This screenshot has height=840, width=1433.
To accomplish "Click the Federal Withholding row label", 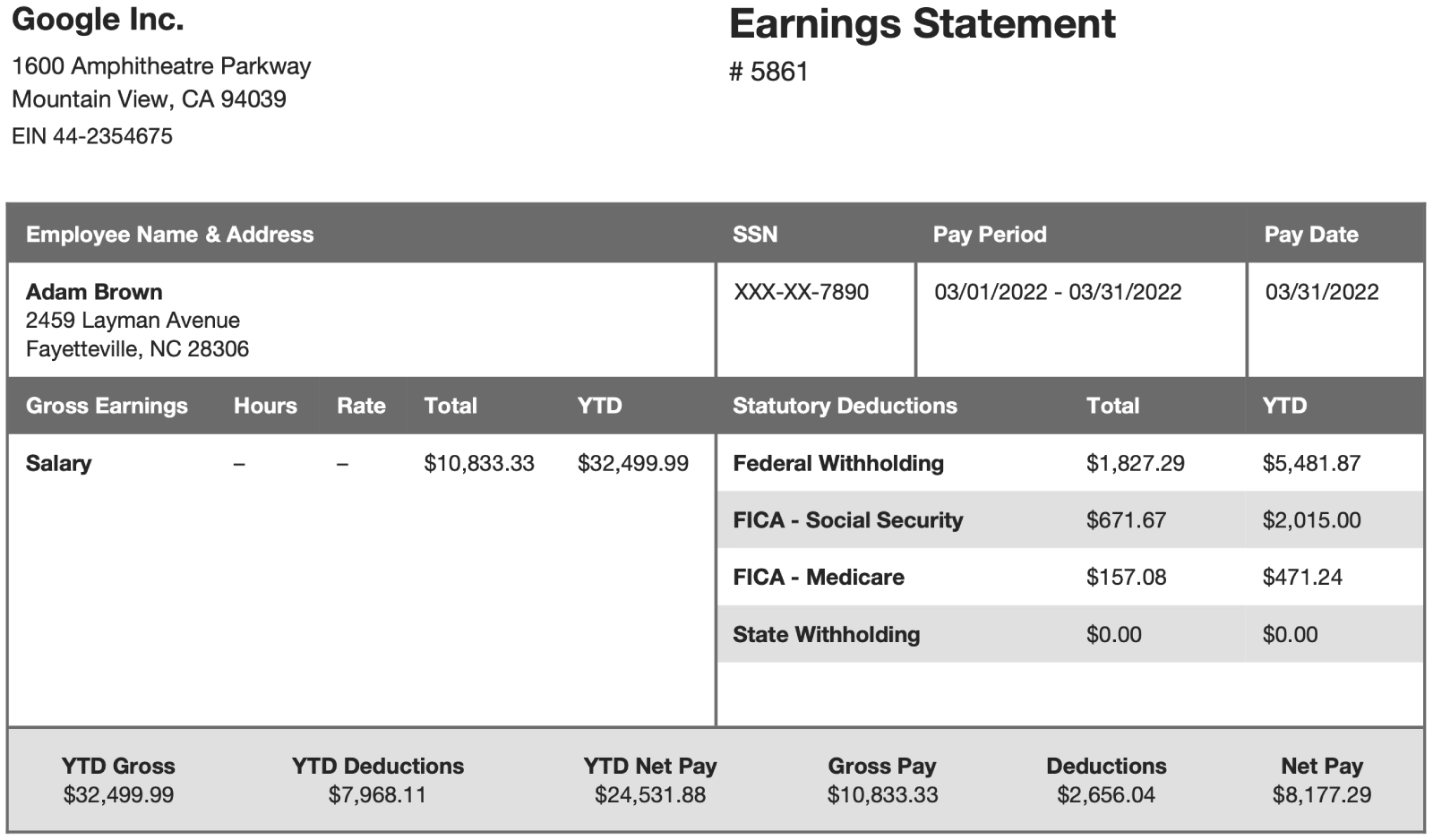I will tap(837, 463).
